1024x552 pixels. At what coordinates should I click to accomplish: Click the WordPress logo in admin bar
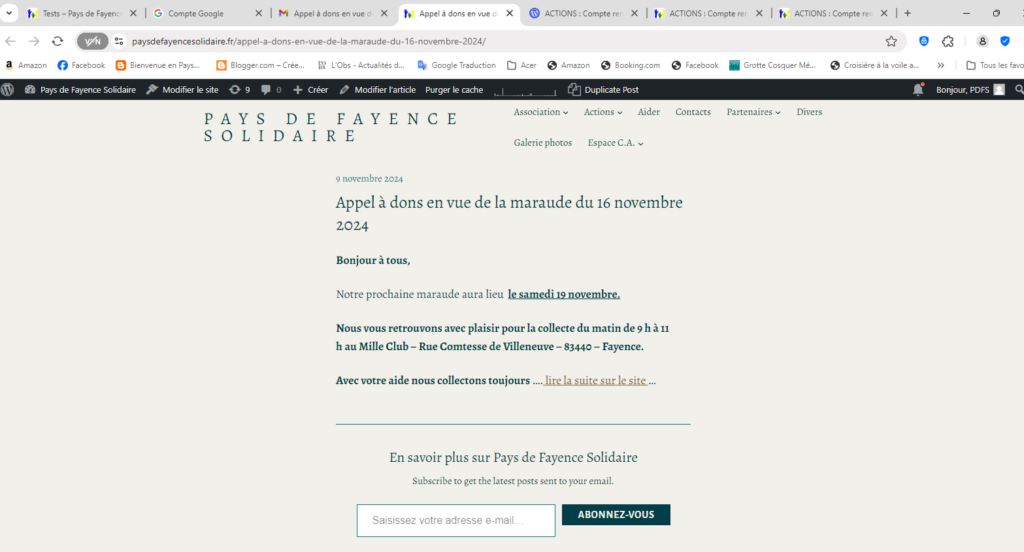coord(8,89)
